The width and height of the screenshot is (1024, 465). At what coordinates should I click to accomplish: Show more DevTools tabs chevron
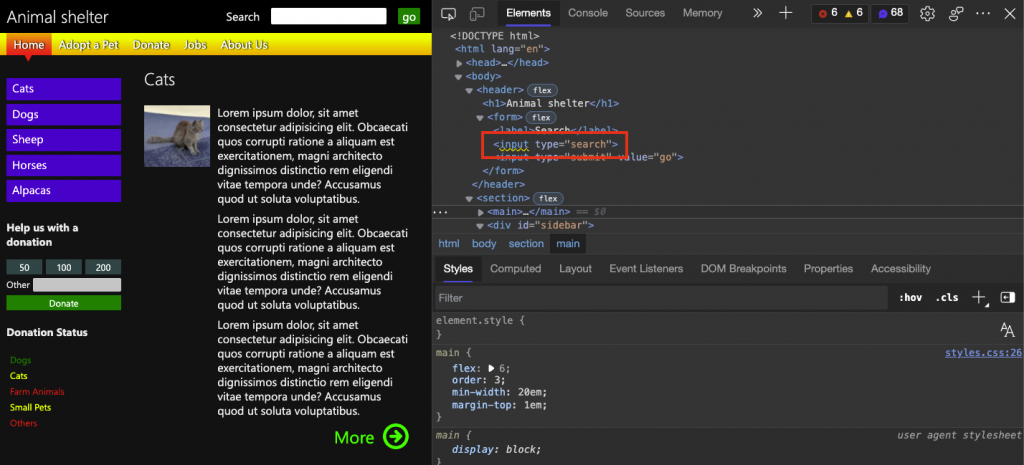(x=758, y=13)
